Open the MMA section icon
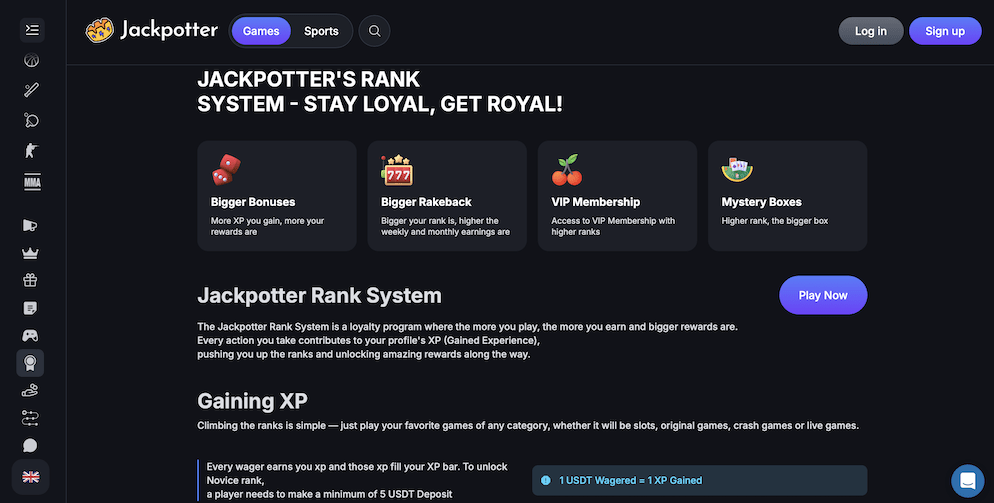The height and width of the screenshot is (503, 994). click(31, 182)
